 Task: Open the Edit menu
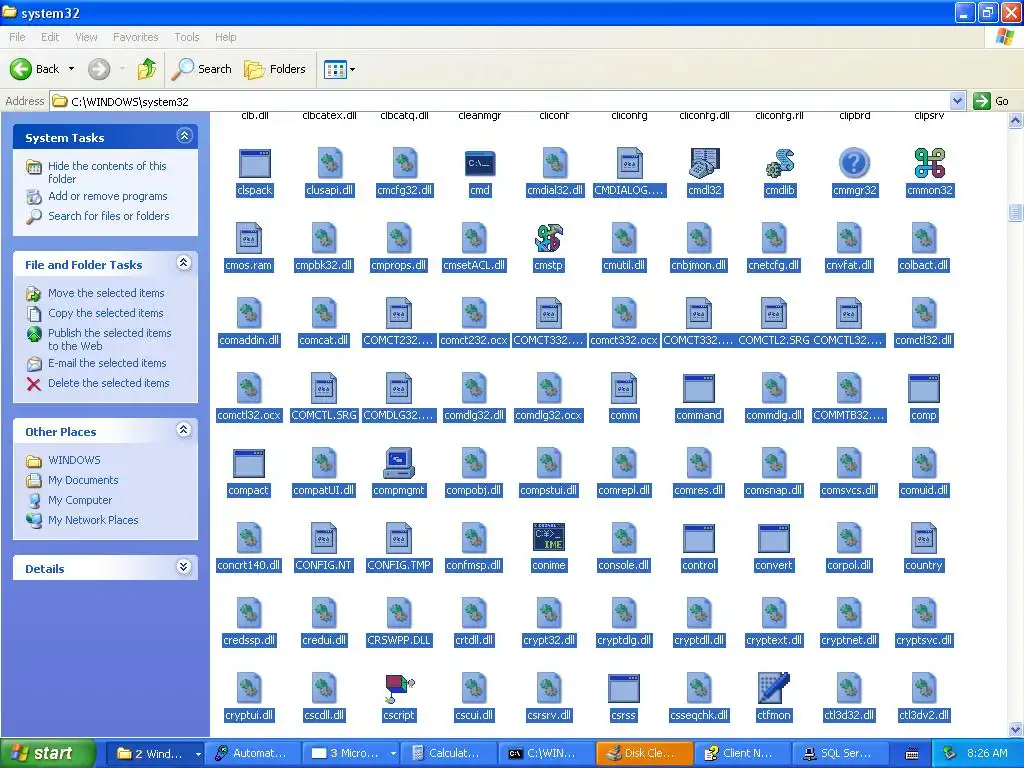(50, 37)
